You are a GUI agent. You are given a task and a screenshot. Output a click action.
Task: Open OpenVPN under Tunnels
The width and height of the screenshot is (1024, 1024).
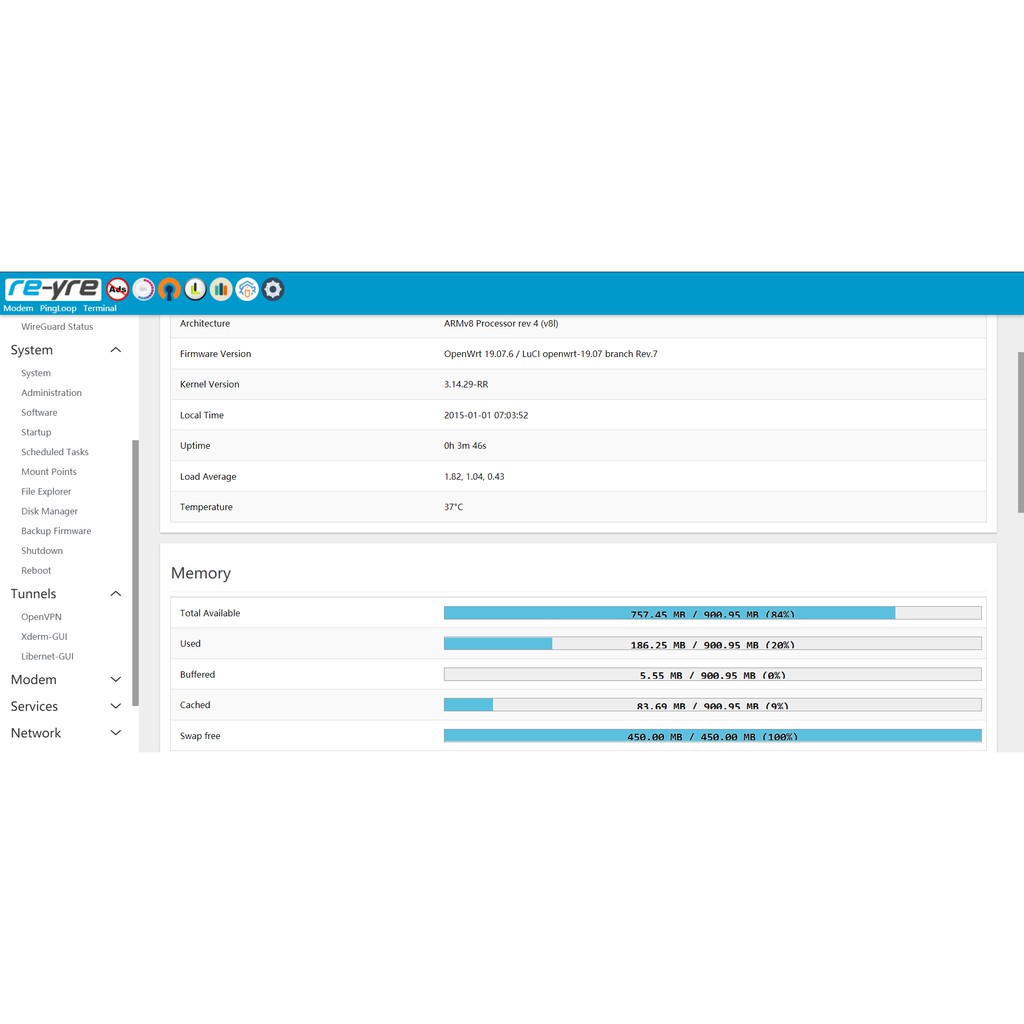[x=41, y=617]
